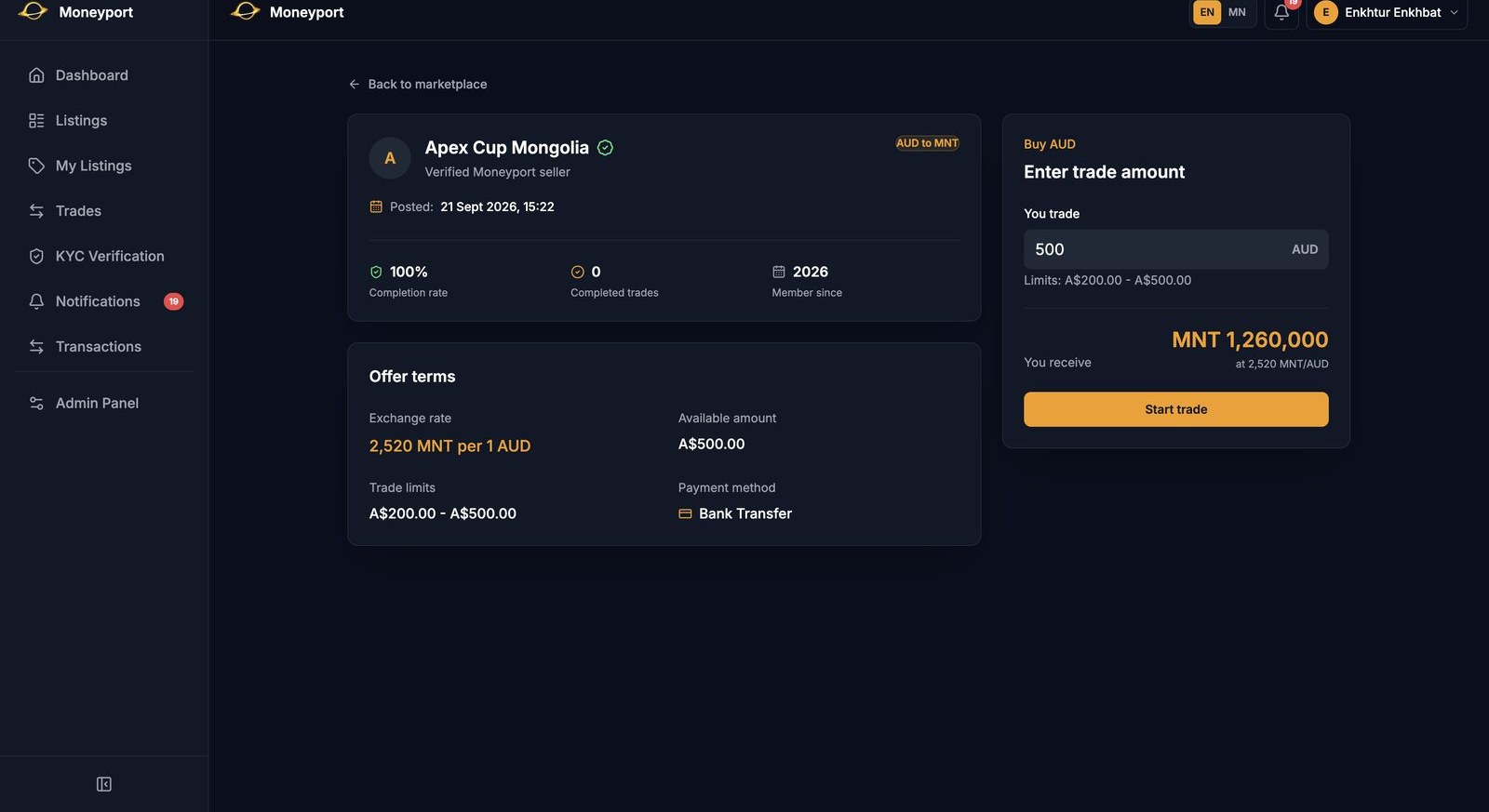Click the 100% completion rate value
The height and width of the screenshot is (812, 1489).
[x=409, y=273]
